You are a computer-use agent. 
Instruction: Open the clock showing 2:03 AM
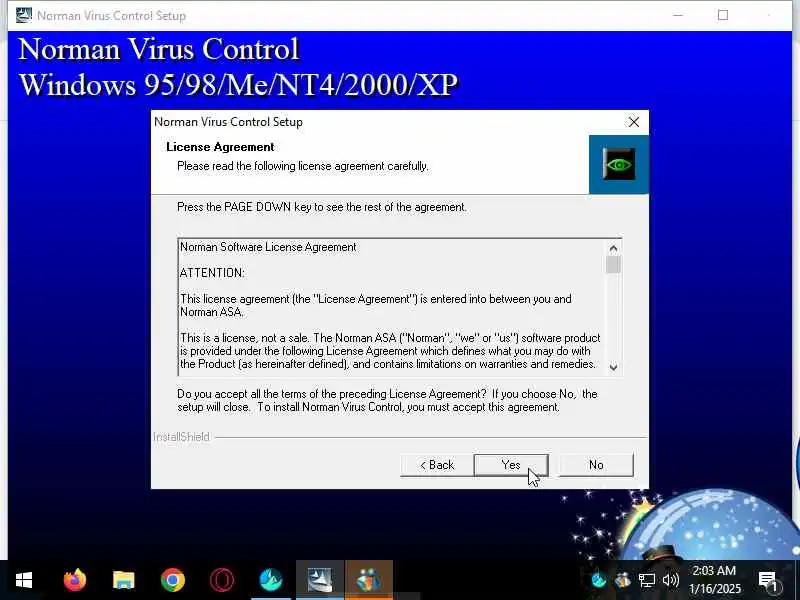[x=714, y=580]
